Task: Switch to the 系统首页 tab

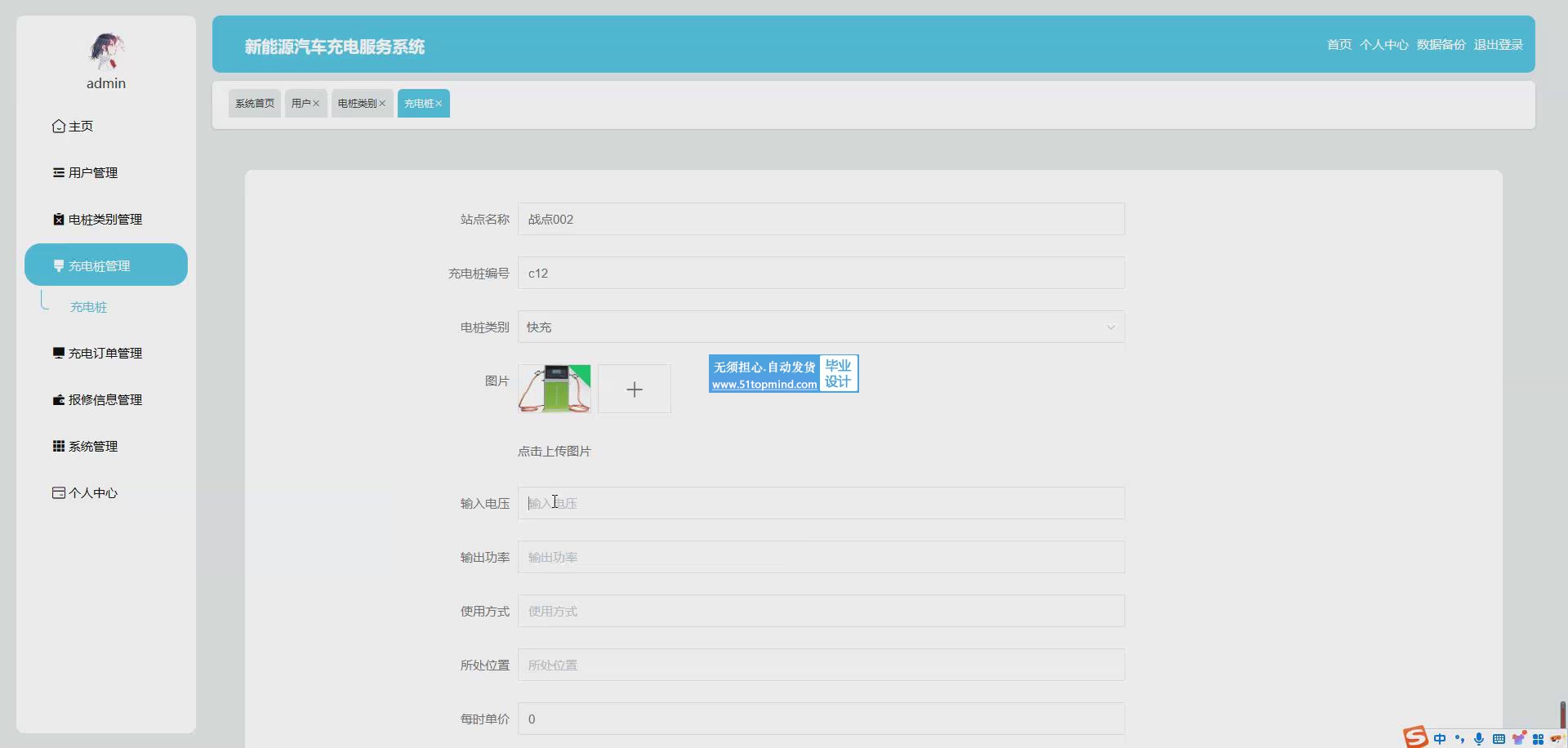Action: click(255, 104)
